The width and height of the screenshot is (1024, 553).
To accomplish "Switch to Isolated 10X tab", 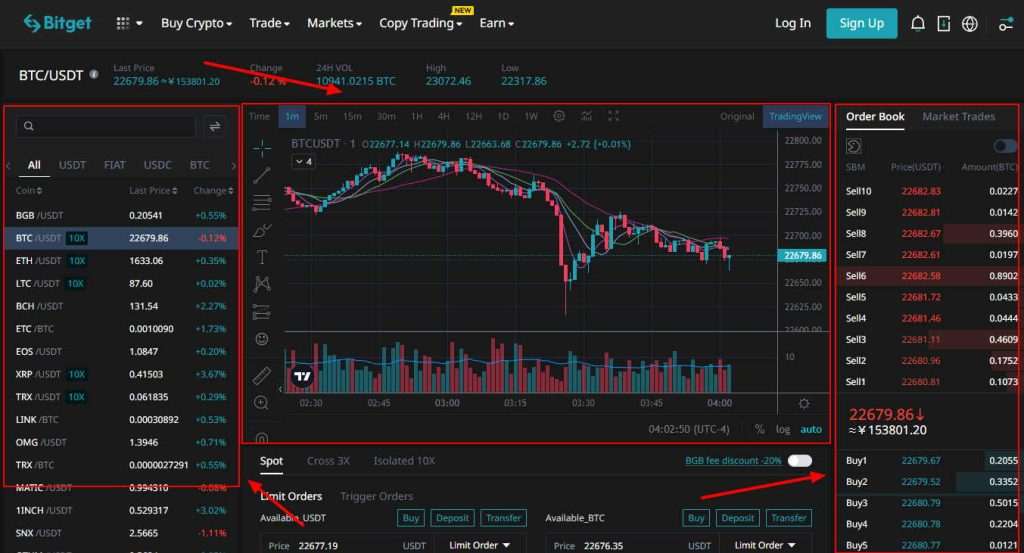I will tap(404, 461).
